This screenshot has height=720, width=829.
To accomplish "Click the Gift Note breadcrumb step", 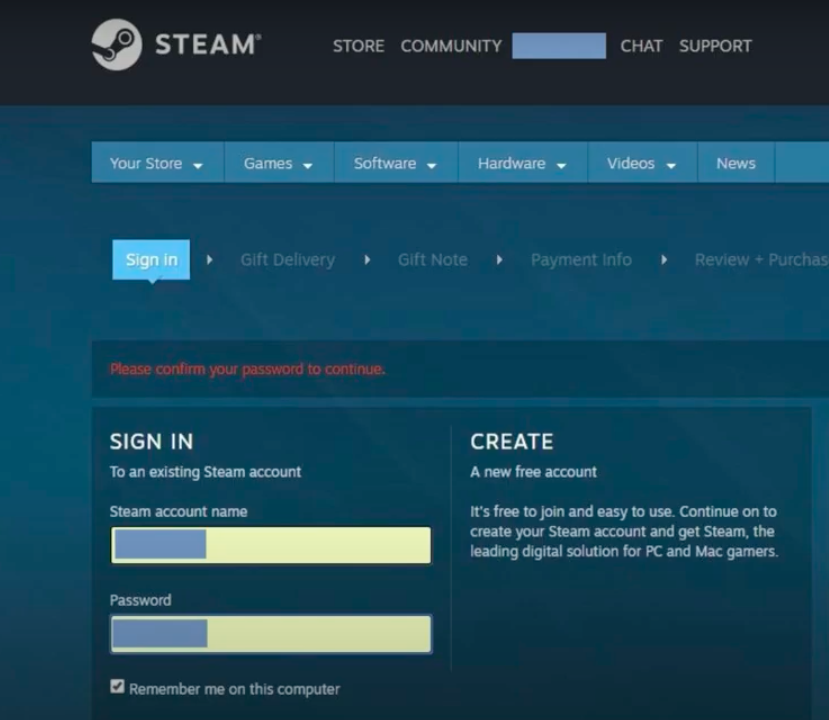I will [432, 259].
